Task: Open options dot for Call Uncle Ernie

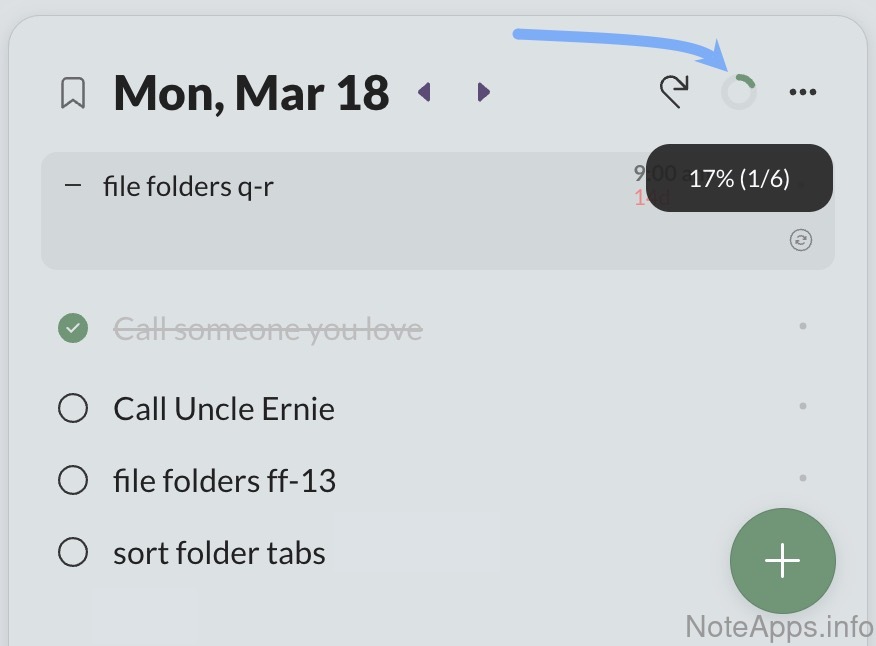Action: (803, 407)
